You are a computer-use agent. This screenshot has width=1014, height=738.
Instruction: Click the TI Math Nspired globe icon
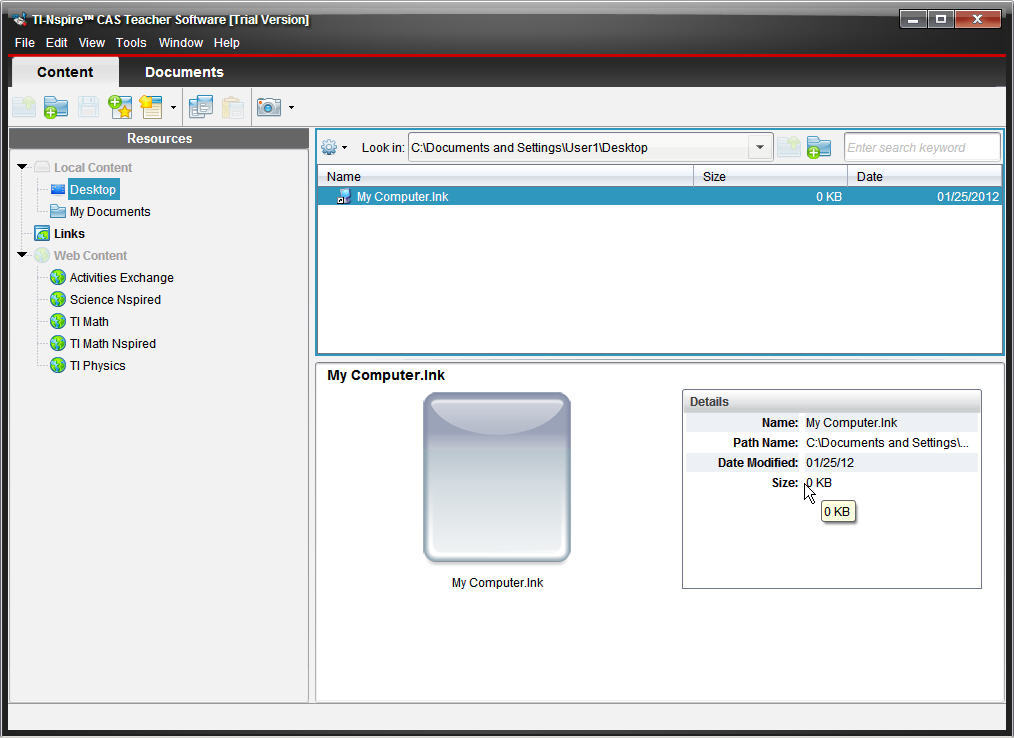pyautogui.click(x=58, y=343)
